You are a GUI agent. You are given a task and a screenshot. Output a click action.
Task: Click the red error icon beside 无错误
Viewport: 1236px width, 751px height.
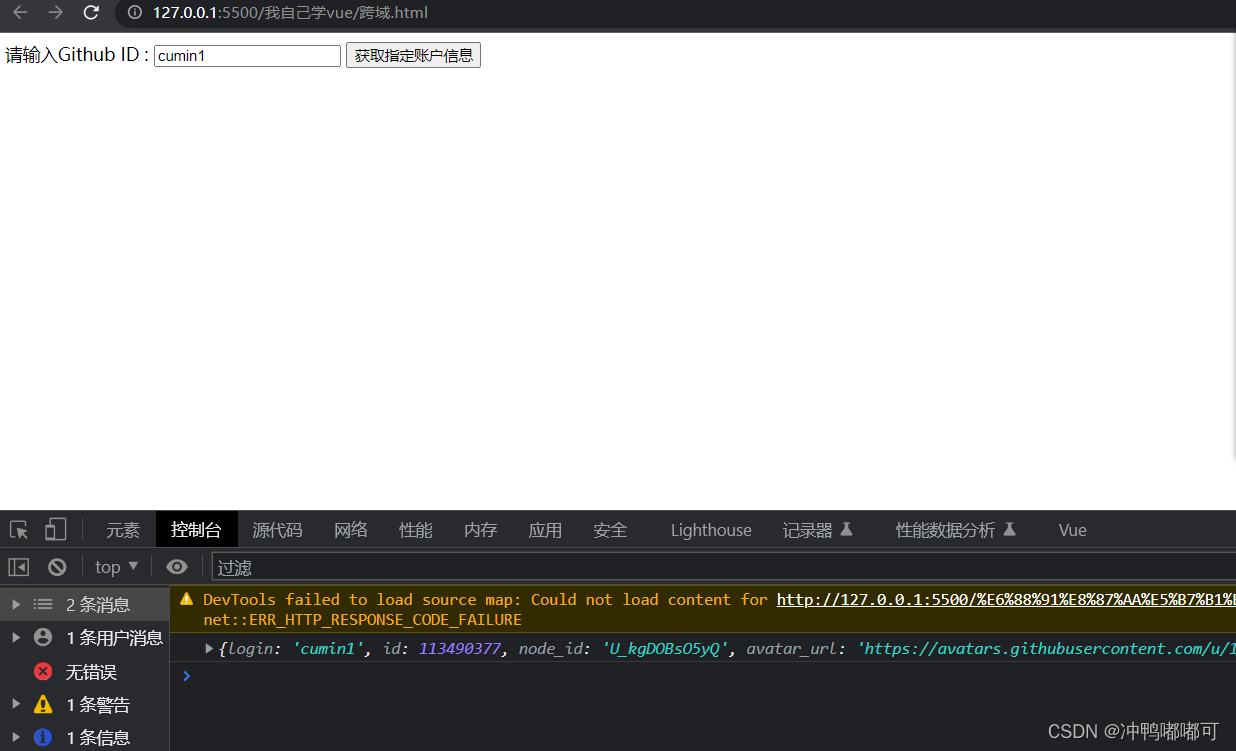click(x=43, y=671)
